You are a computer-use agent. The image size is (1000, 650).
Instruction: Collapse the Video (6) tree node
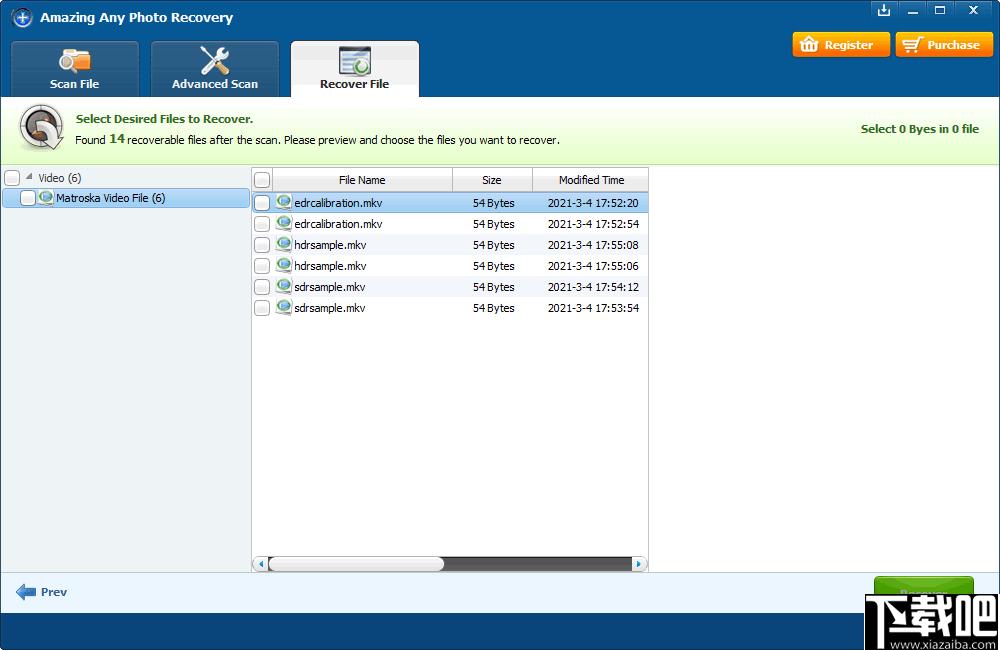pyautogui.click(x=29, y=177)
